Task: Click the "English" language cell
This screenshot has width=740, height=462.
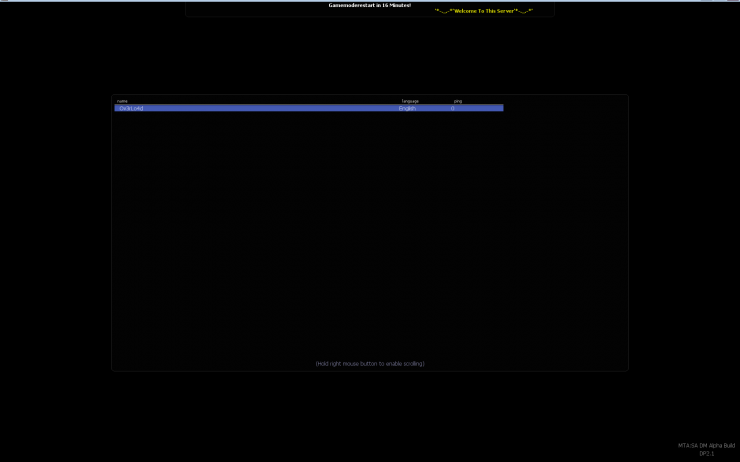Action: click(407, 108)
